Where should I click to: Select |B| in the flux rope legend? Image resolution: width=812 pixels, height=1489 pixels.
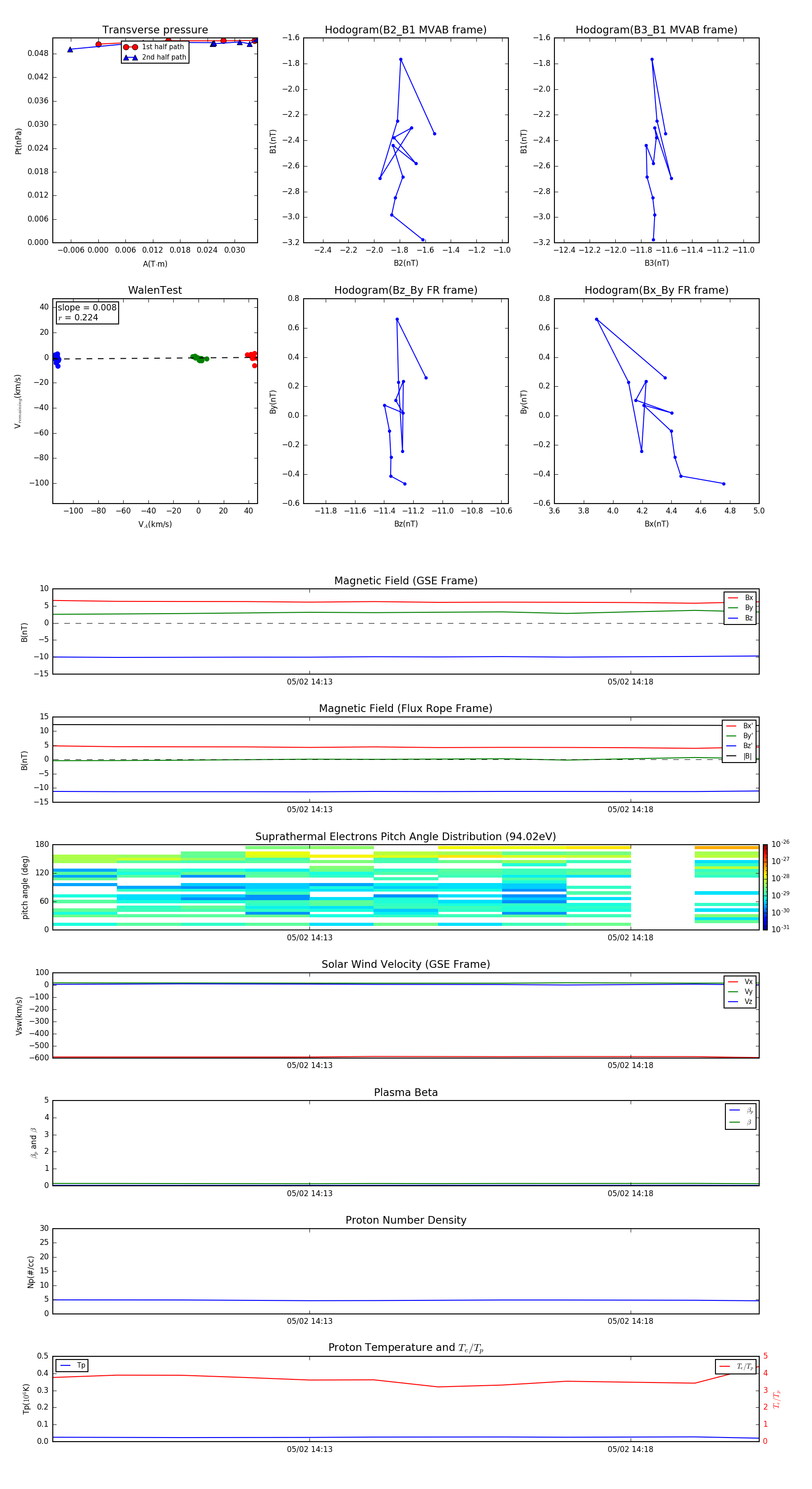pos(739,756)
